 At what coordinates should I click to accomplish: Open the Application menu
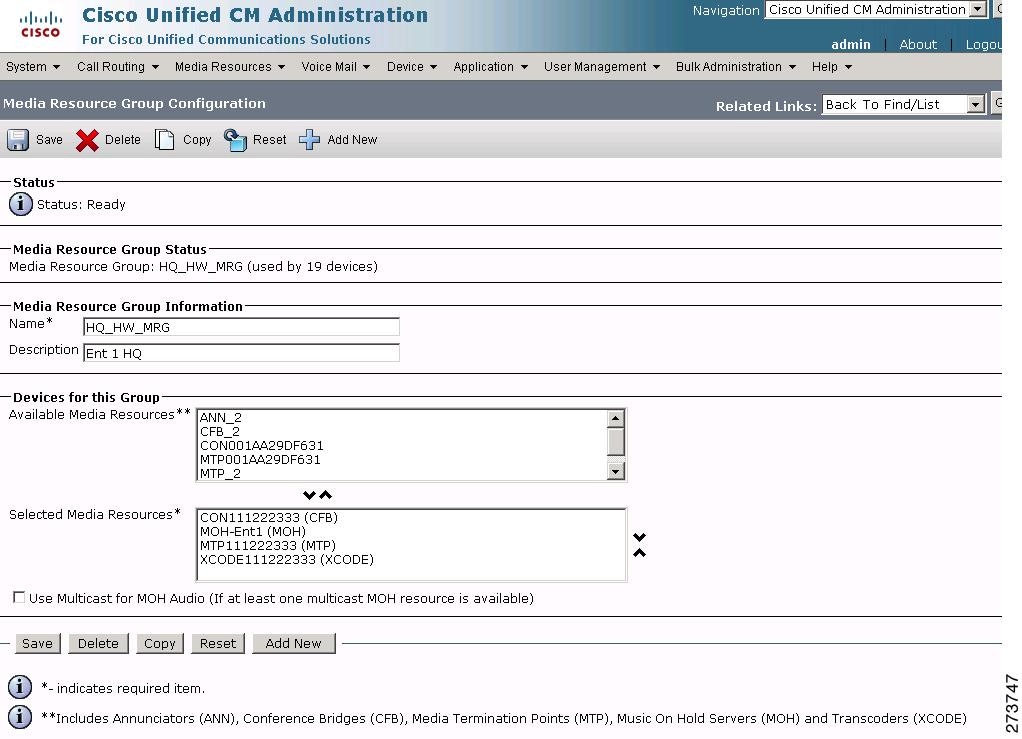click(x=490, y=66)
